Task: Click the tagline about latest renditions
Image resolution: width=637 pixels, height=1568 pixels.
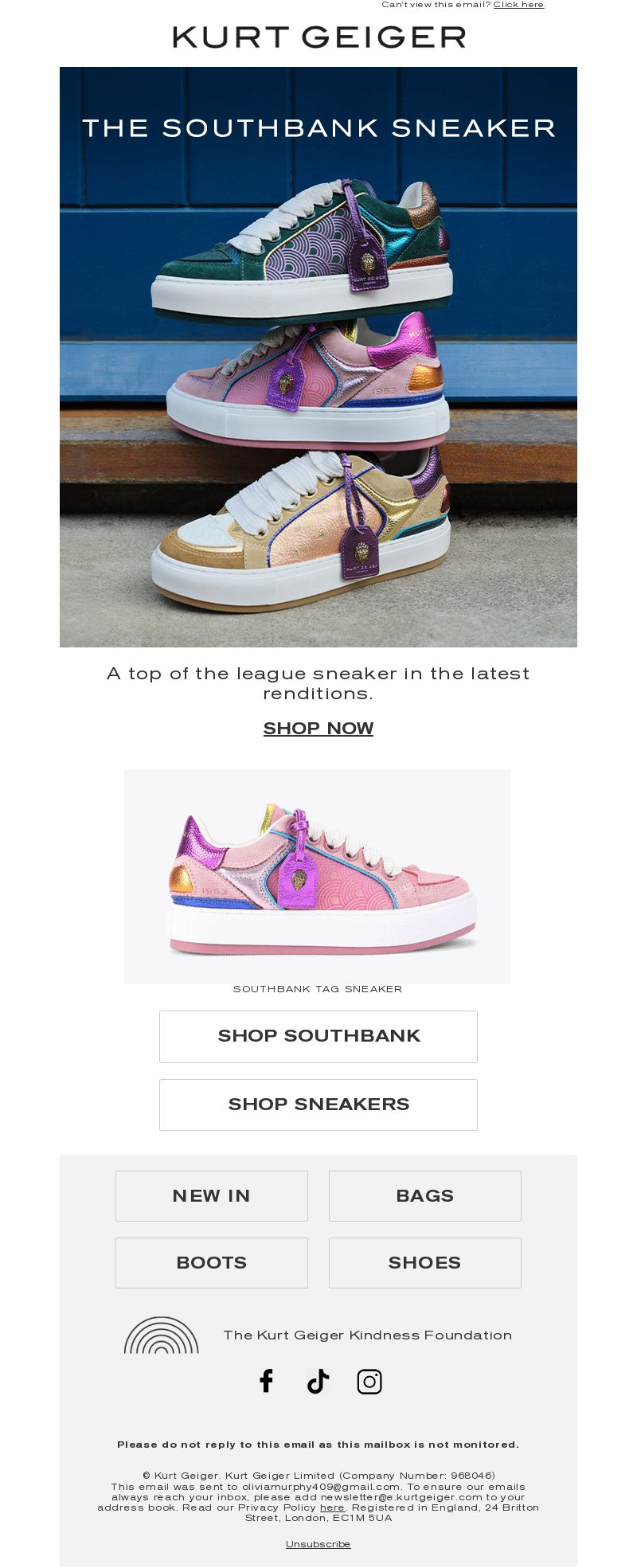Action: [318, 683]
